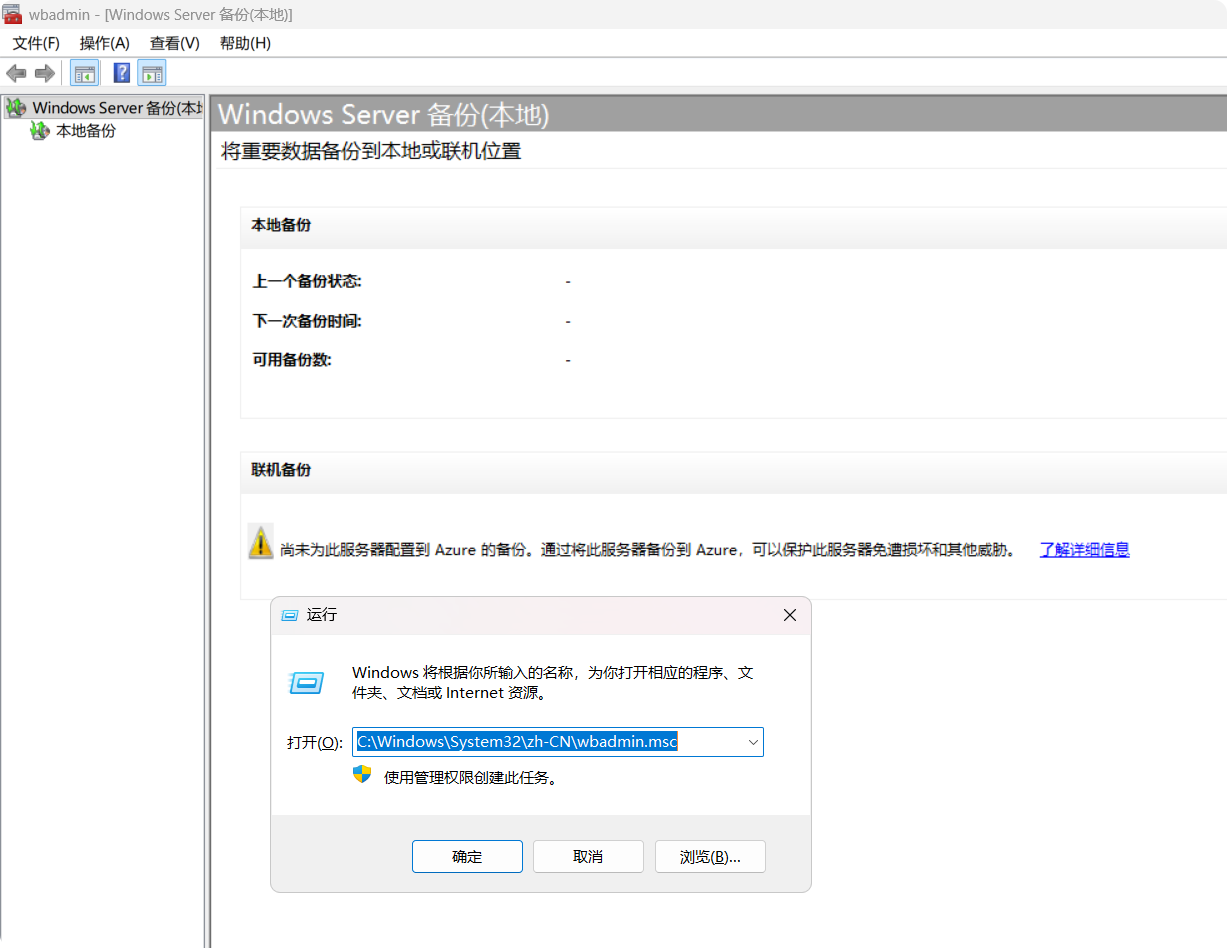The width and height of the screenshot is (1227, 948).
Task: Go forward with the toolbar forward arrow
Action: (x=44, y=73)
